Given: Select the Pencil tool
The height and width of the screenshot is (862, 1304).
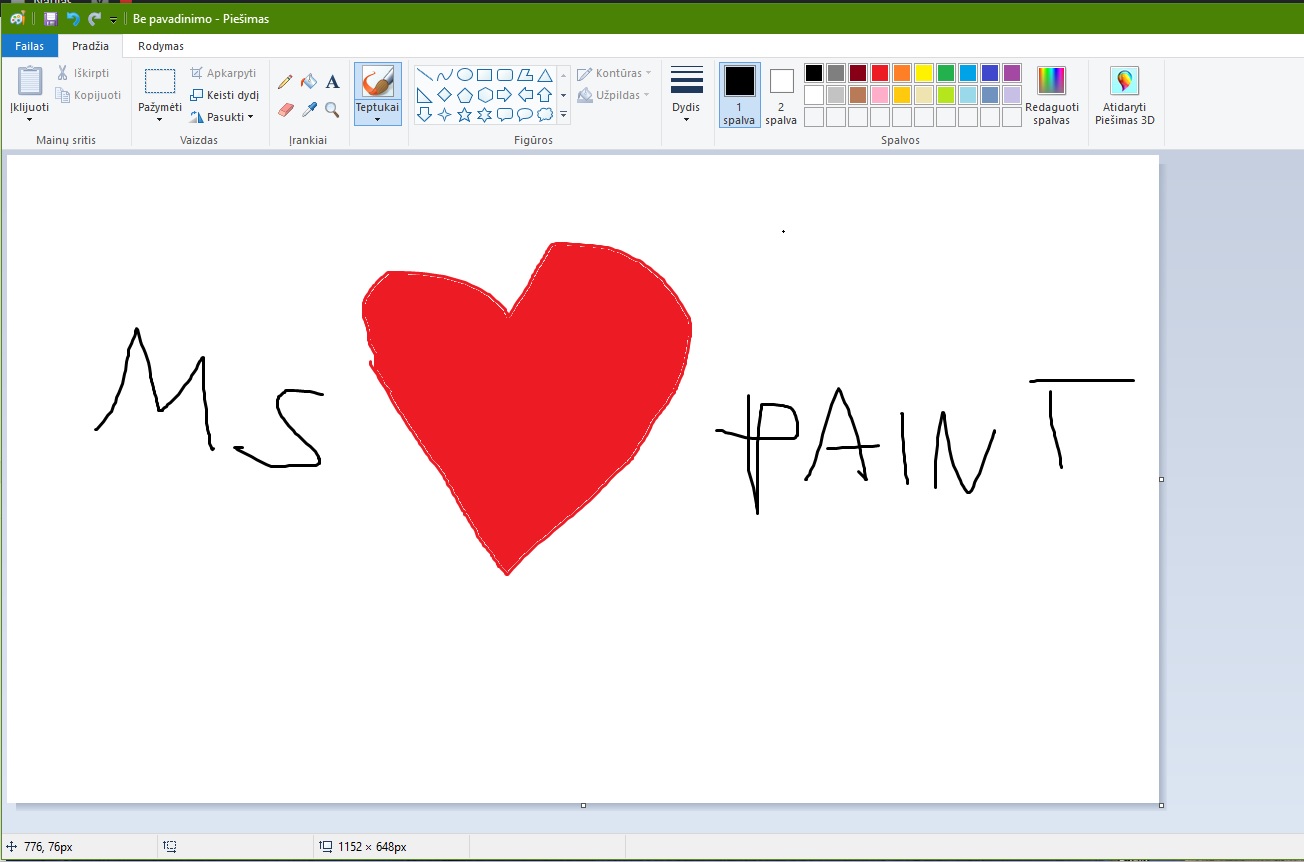Looking at the screenshot, I should pos(285,82).
